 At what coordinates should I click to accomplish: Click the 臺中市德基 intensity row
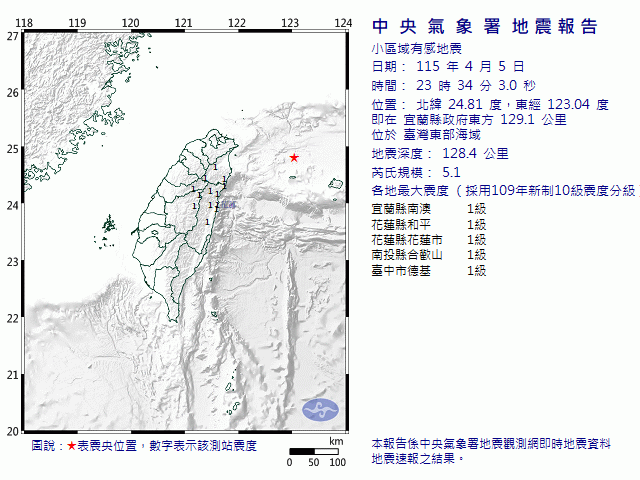coord(429,270)
